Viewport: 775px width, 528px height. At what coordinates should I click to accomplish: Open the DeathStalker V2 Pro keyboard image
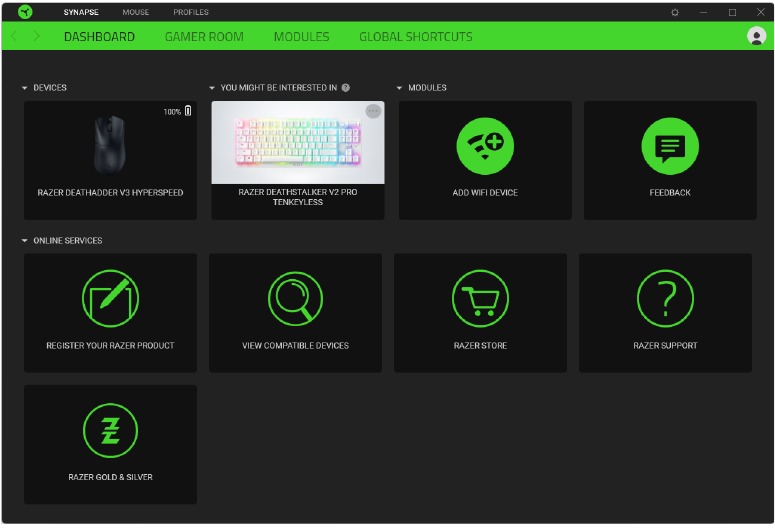(x=298, y=142)
